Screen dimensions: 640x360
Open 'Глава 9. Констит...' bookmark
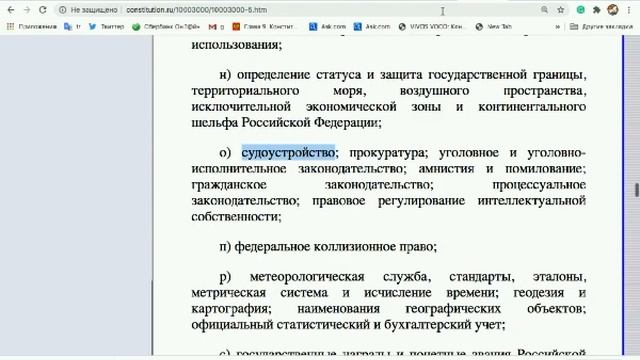tap(263, 27)
